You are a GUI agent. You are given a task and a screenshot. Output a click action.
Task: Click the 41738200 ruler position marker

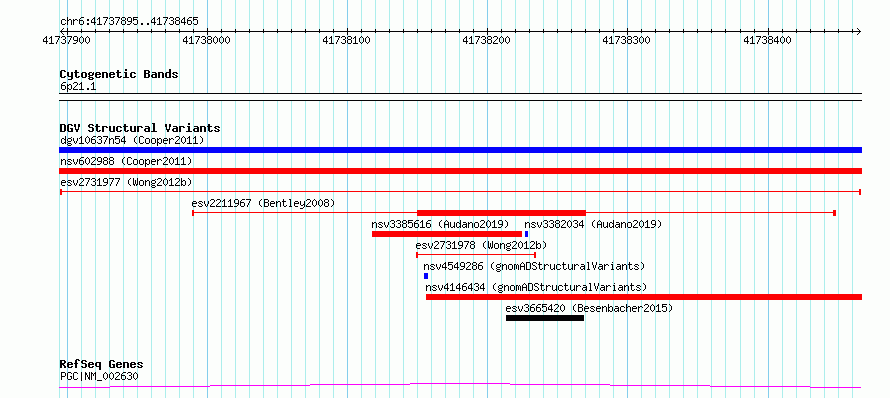click(x=486, y=40)
